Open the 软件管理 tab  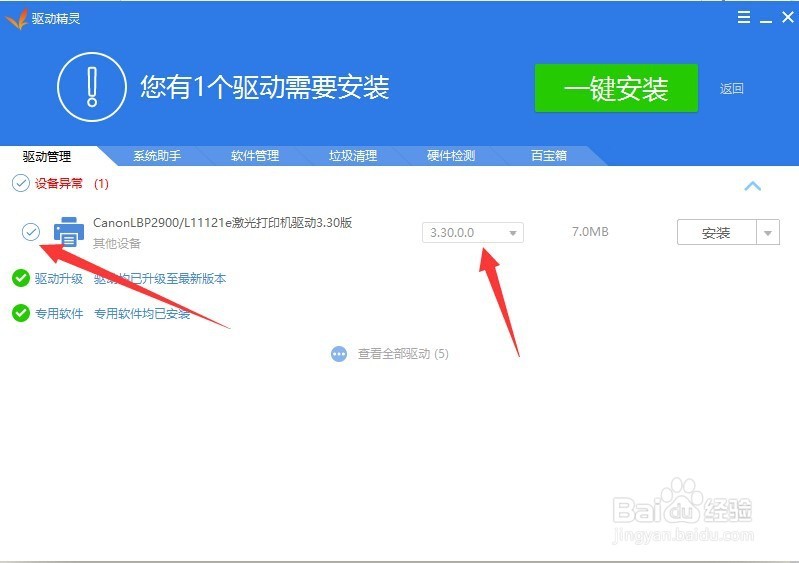click(x=255, y=155)
